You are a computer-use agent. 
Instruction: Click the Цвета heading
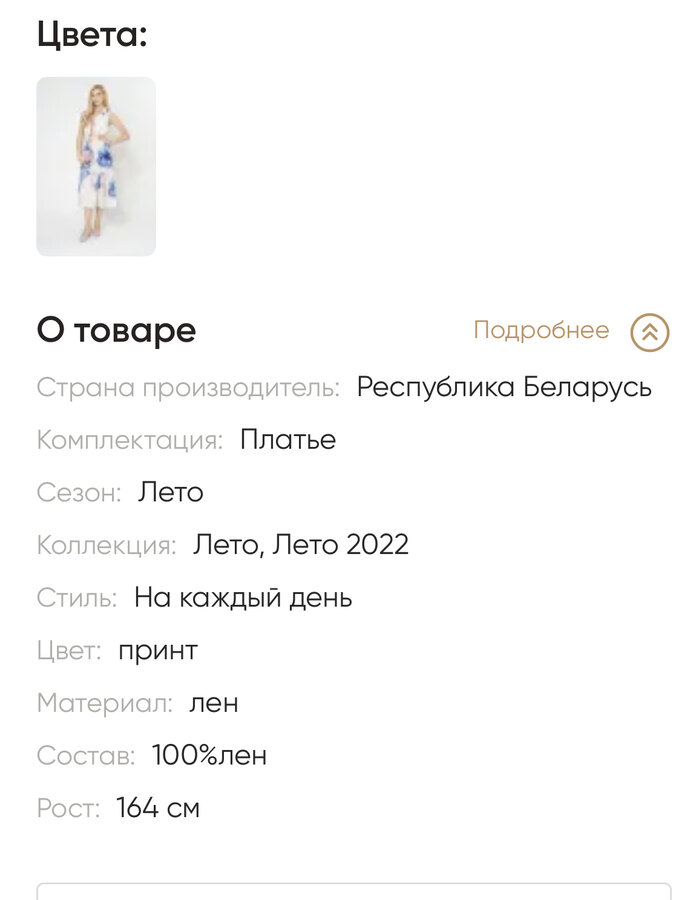(x=92, y=34)
